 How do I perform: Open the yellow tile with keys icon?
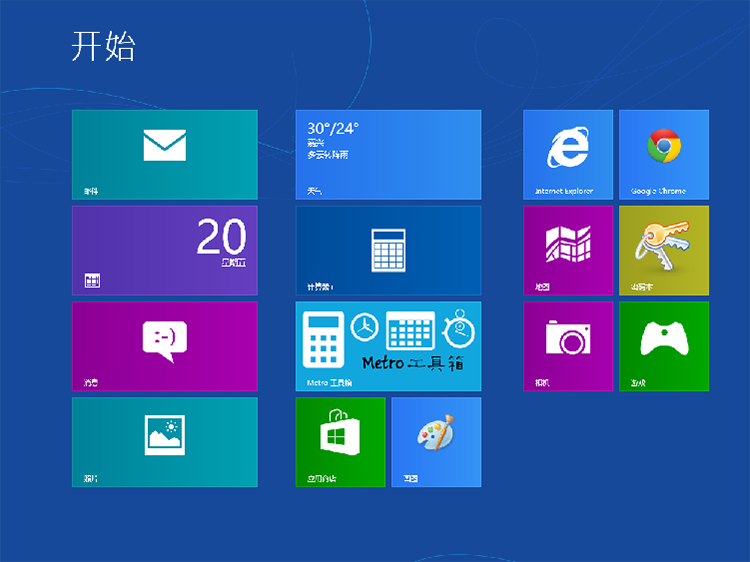point(664,250)
